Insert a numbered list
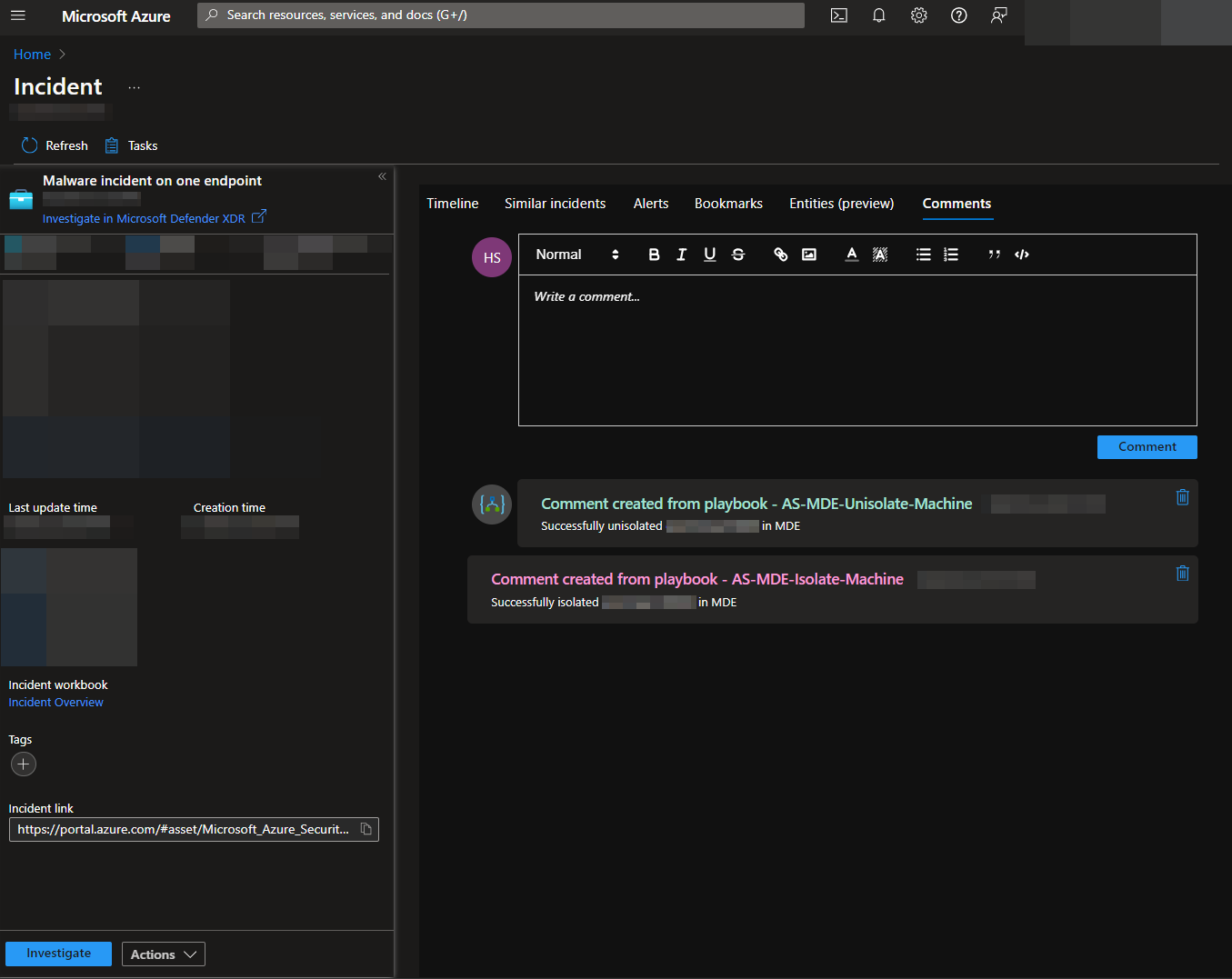1232x979 pixels. coord(951,255)
